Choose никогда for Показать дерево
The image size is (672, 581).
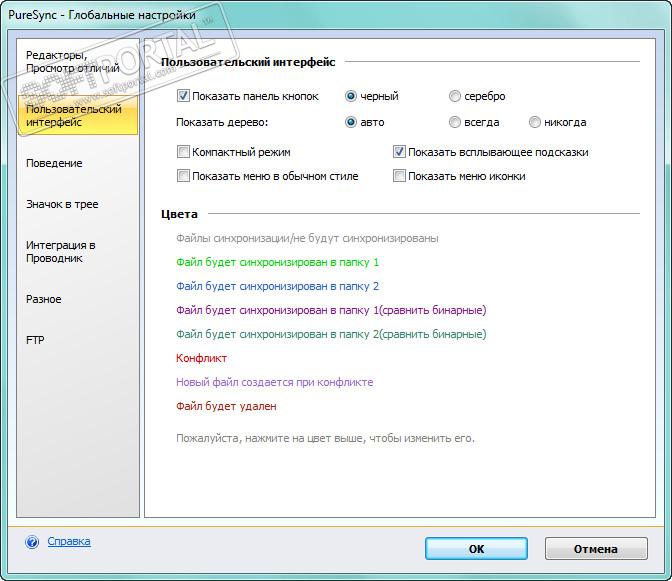click(534, 123)
